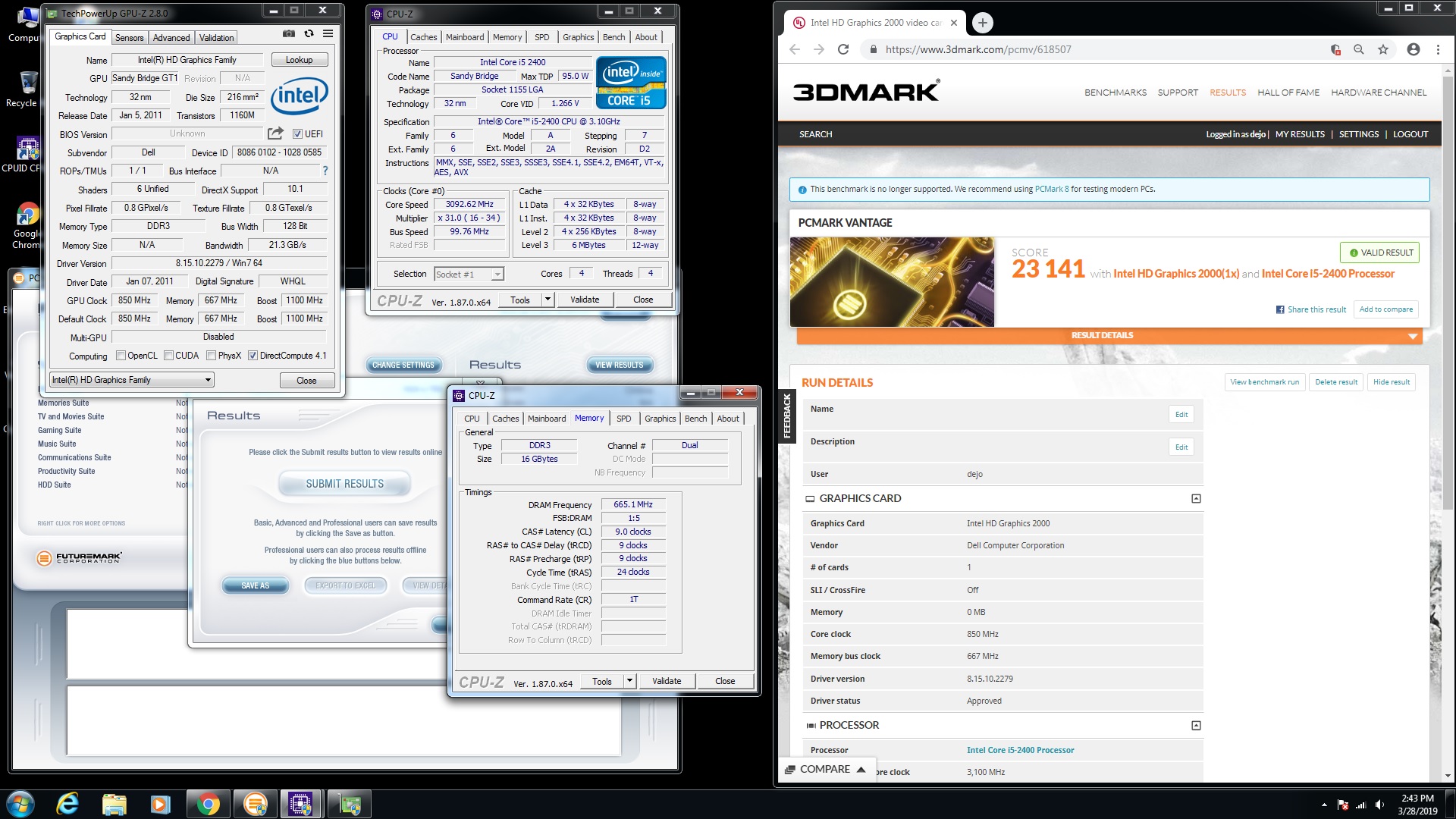Open the Chrome three-dot menu
This screenshot has width=1456, height=819.
tap(1438, 49)
